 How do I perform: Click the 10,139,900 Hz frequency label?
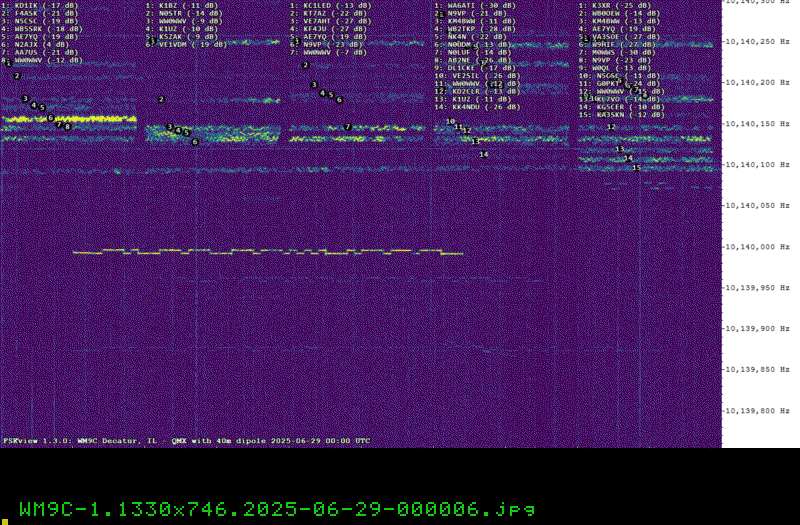pyautogui.click(x=758, y=329)
